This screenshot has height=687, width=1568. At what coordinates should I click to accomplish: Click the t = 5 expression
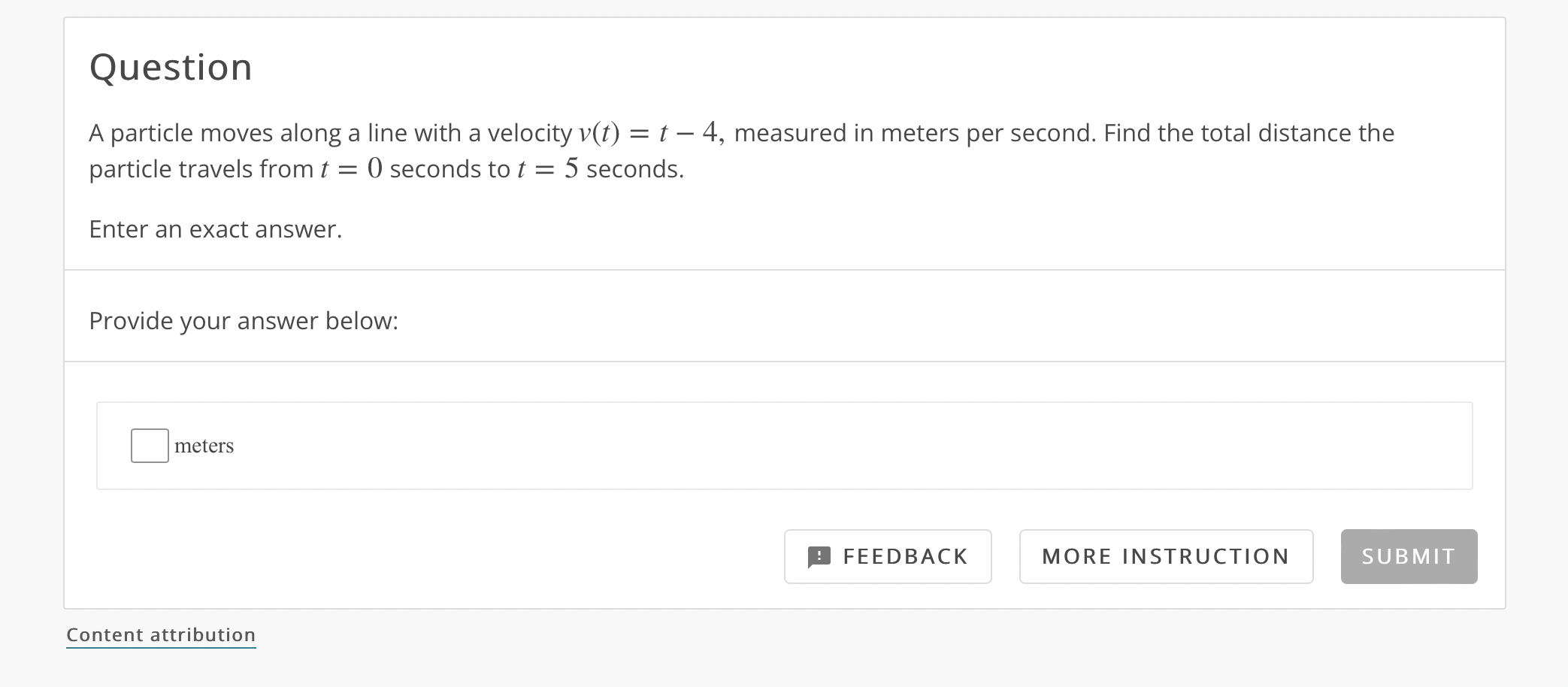pyautogui.click(x=548, y=169)
